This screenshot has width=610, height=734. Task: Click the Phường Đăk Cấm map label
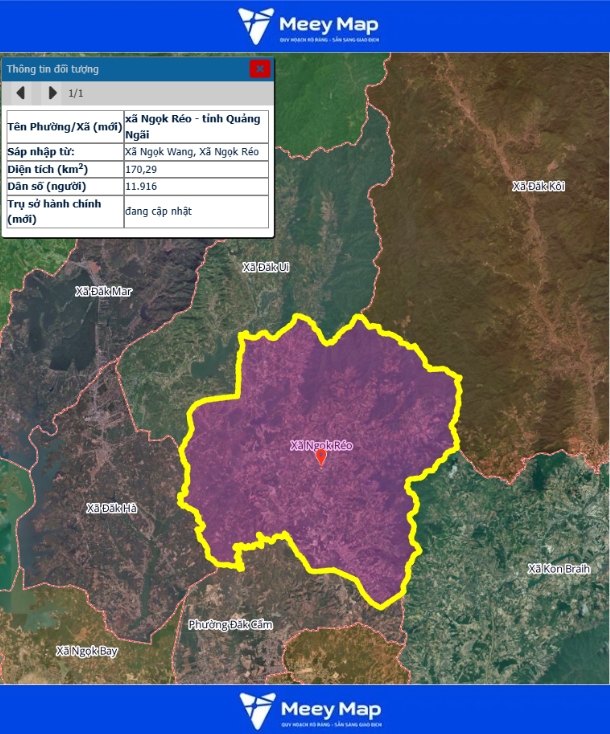point(230,625)
